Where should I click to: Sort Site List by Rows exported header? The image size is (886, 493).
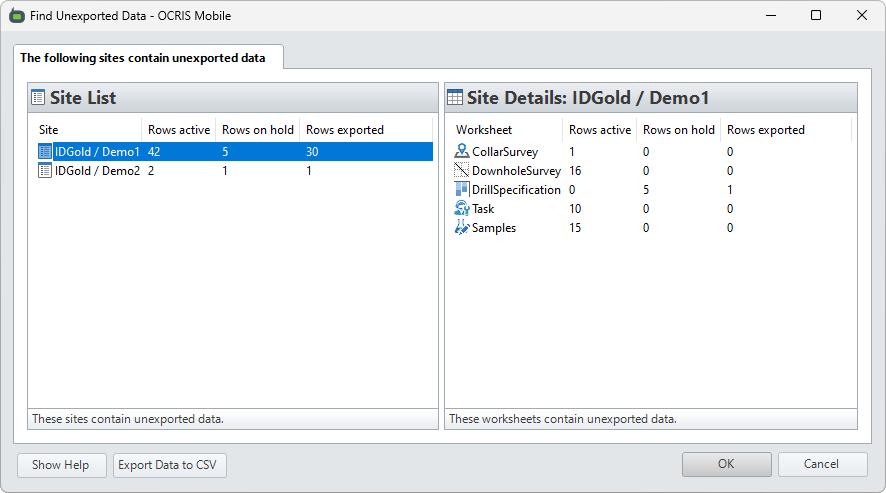point(366,130)
